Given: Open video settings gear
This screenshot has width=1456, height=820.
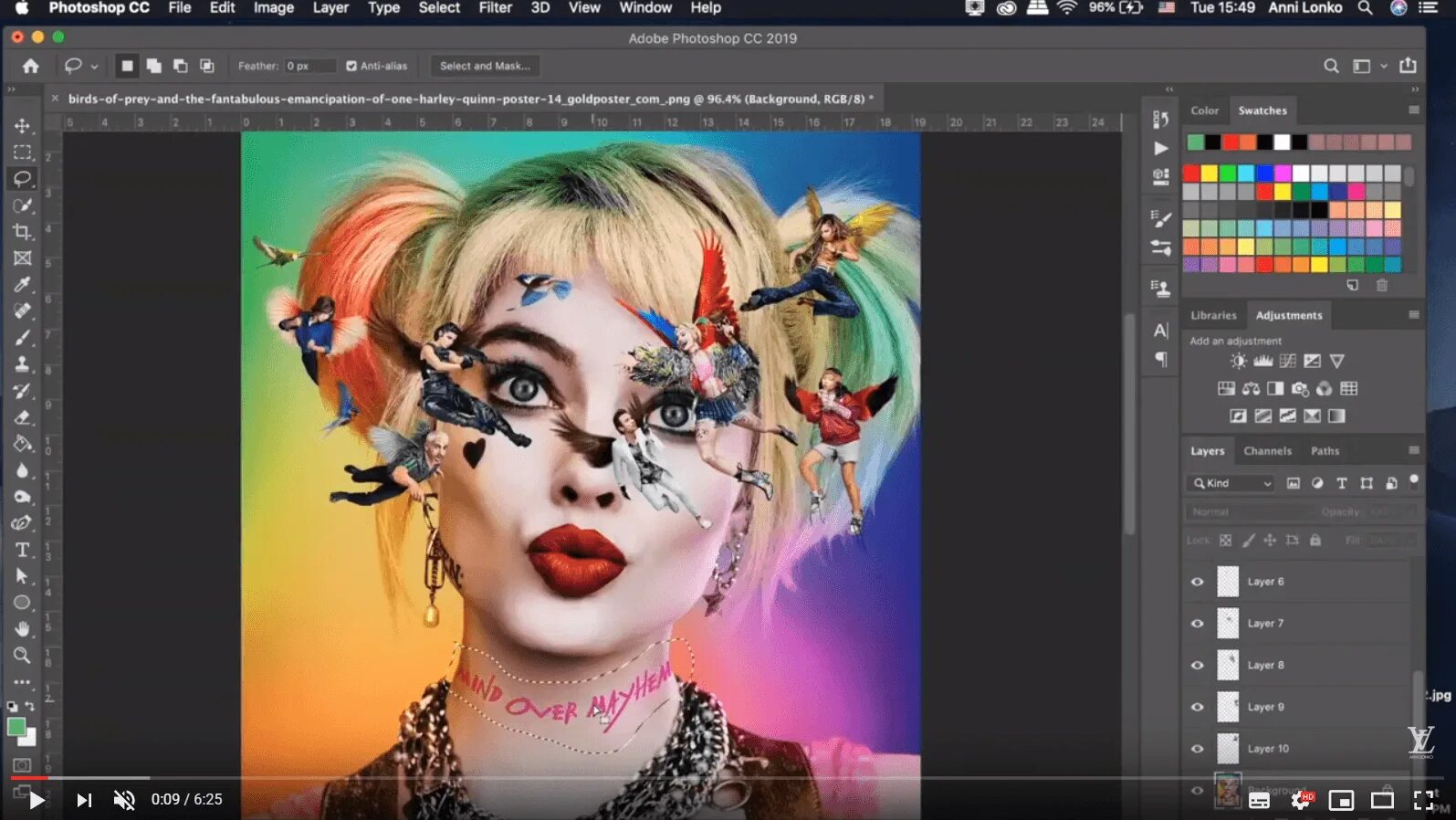Looking at the screenshot, I should [1302, 800].
